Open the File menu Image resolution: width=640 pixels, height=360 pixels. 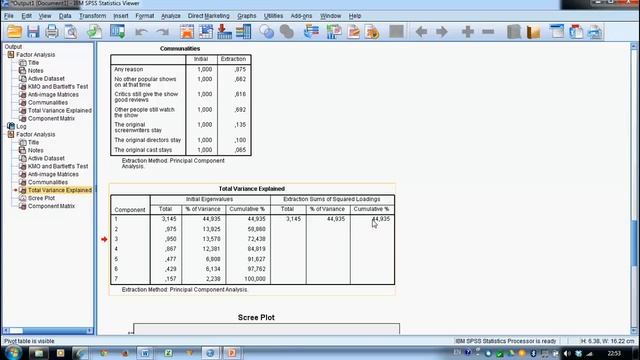point(9,16)
